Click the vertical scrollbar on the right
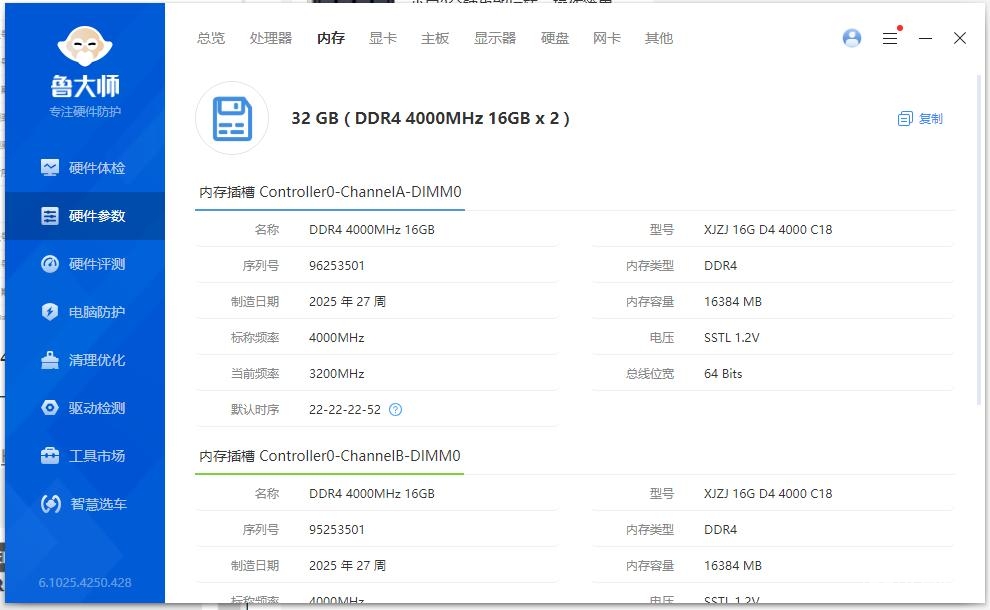This screenshot has height=610, width=990. click(x=979, y=240)
